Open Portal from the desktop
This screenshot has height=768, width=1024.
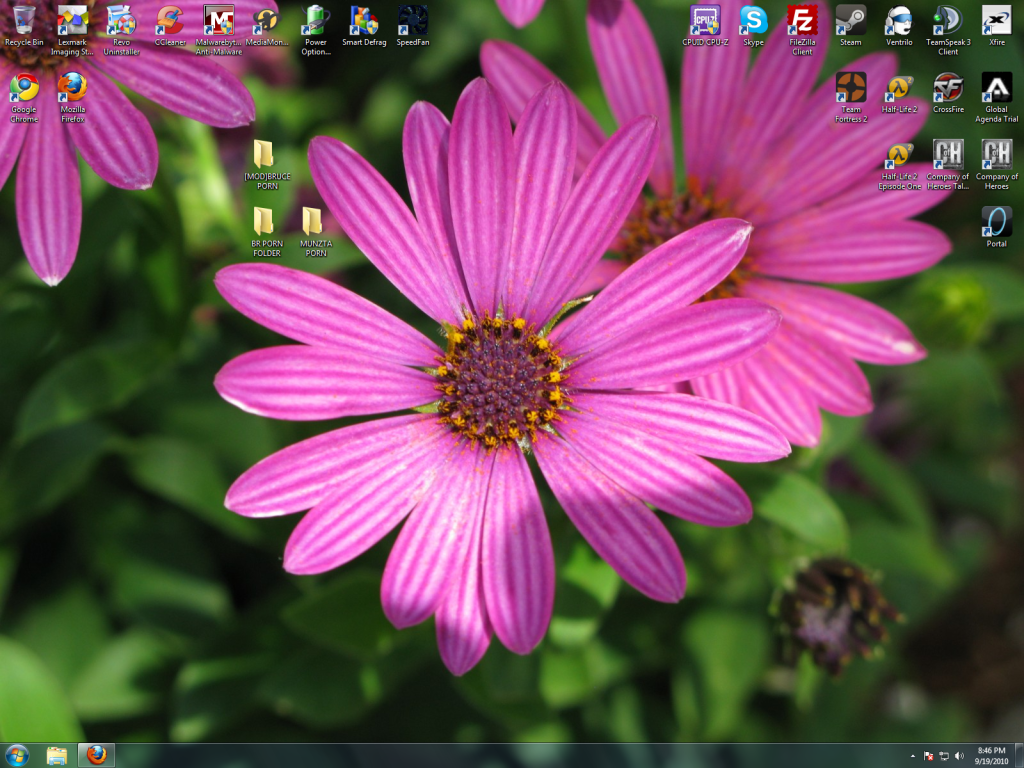[x=996, y=220]
